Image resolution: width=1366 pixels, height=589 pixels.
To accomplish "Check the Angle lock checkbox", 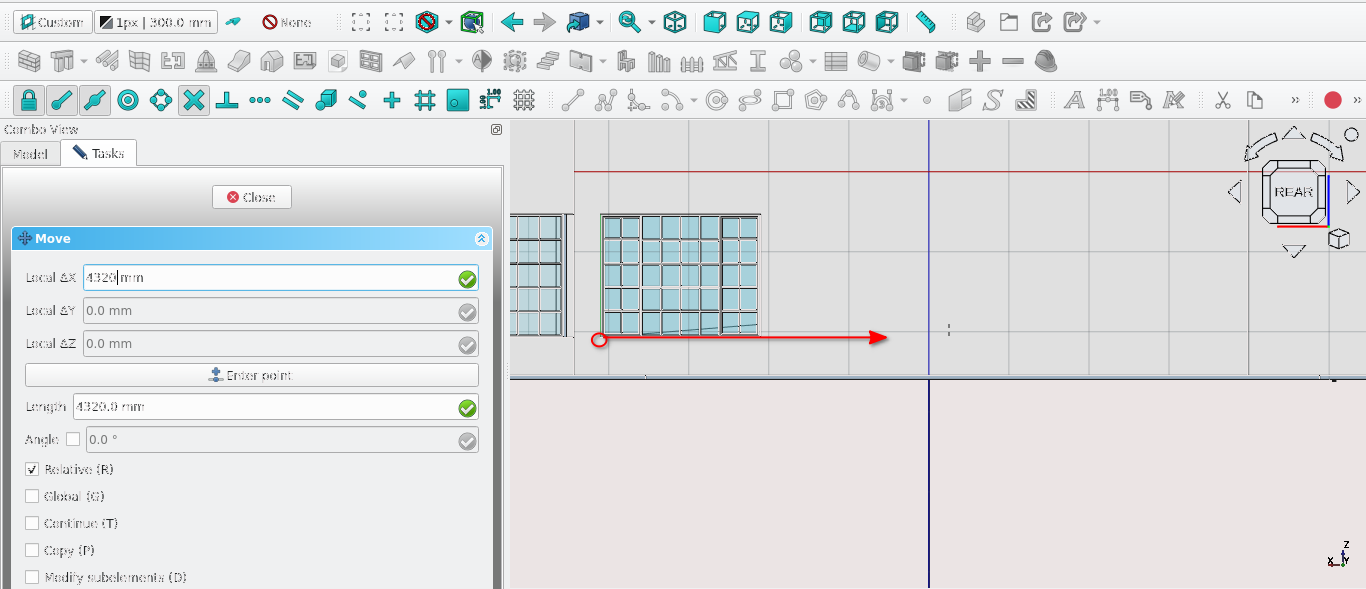I will 73,440.
